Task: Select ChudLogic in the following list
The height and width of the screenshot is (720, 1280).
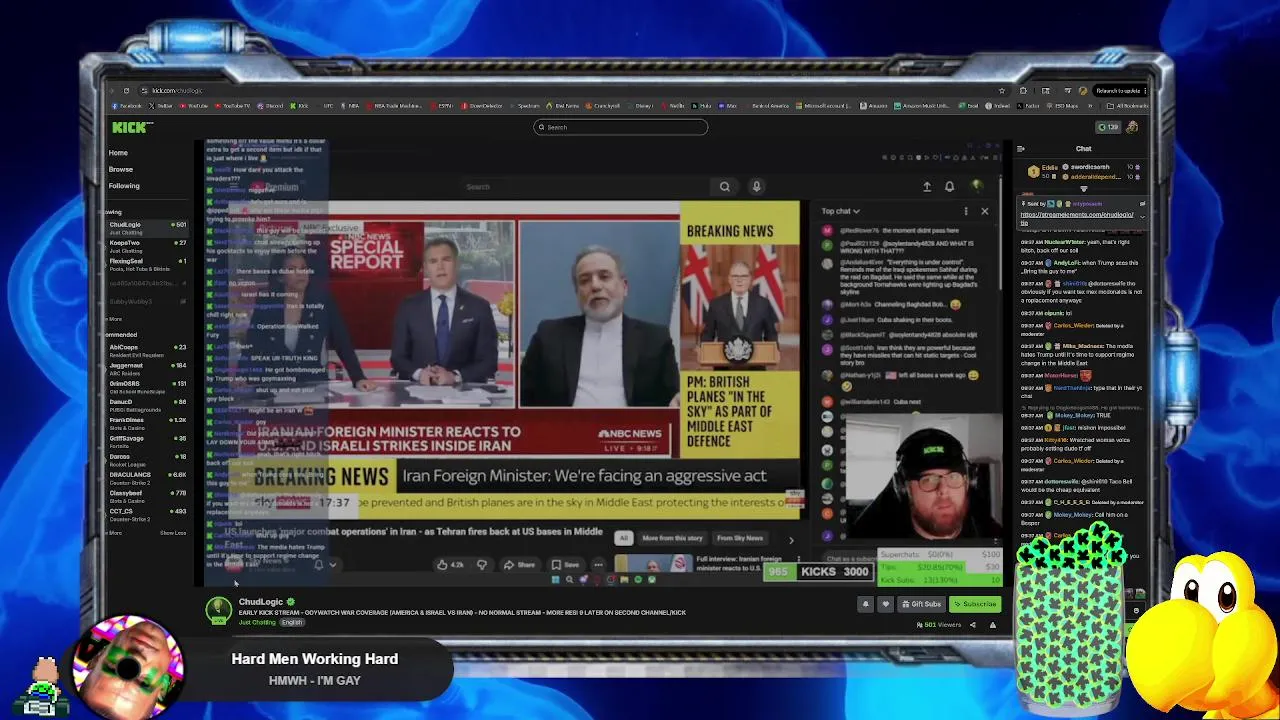Action: point(148,227)
